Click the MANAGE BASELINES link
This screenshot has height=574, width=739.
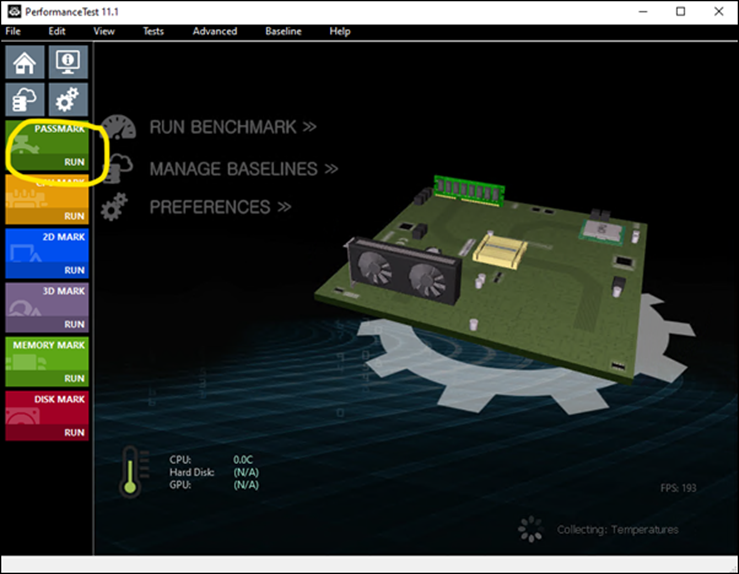244,169
